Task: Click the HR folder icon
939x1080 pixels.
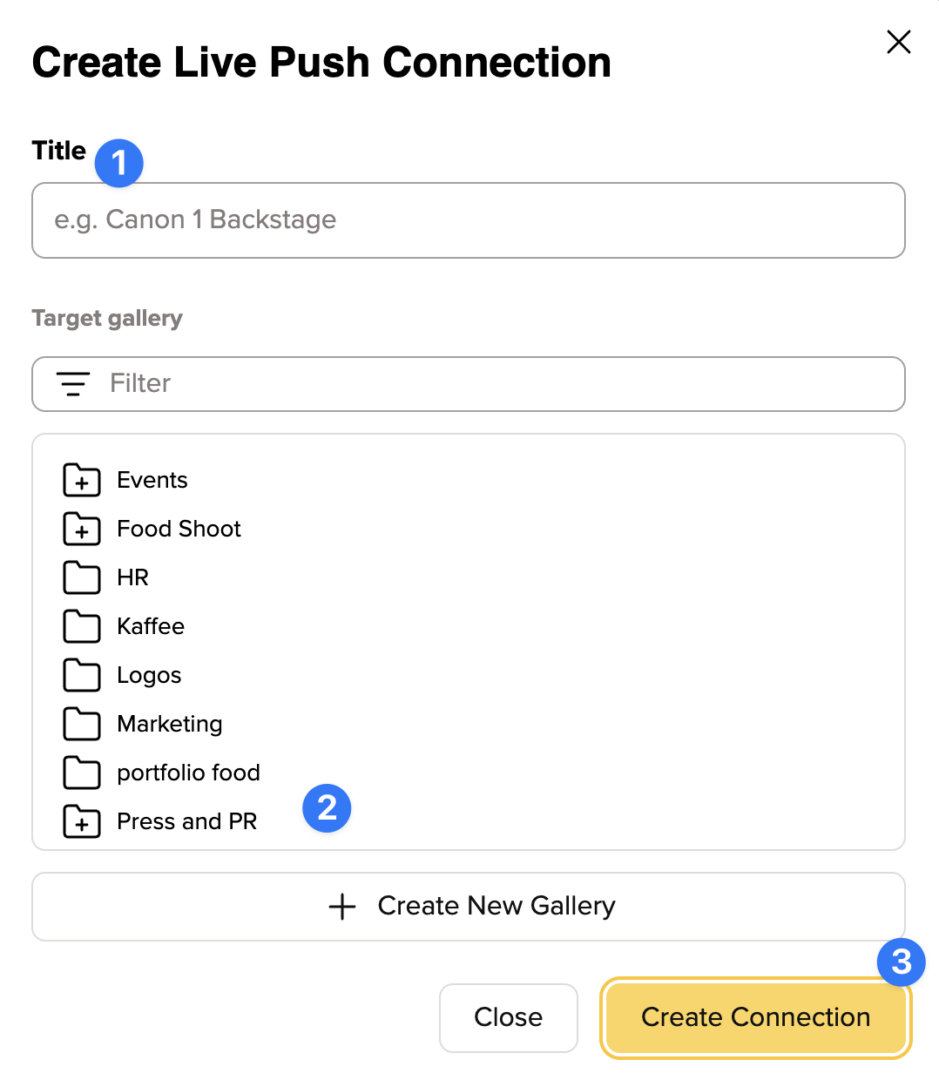Action: [81, 578]
